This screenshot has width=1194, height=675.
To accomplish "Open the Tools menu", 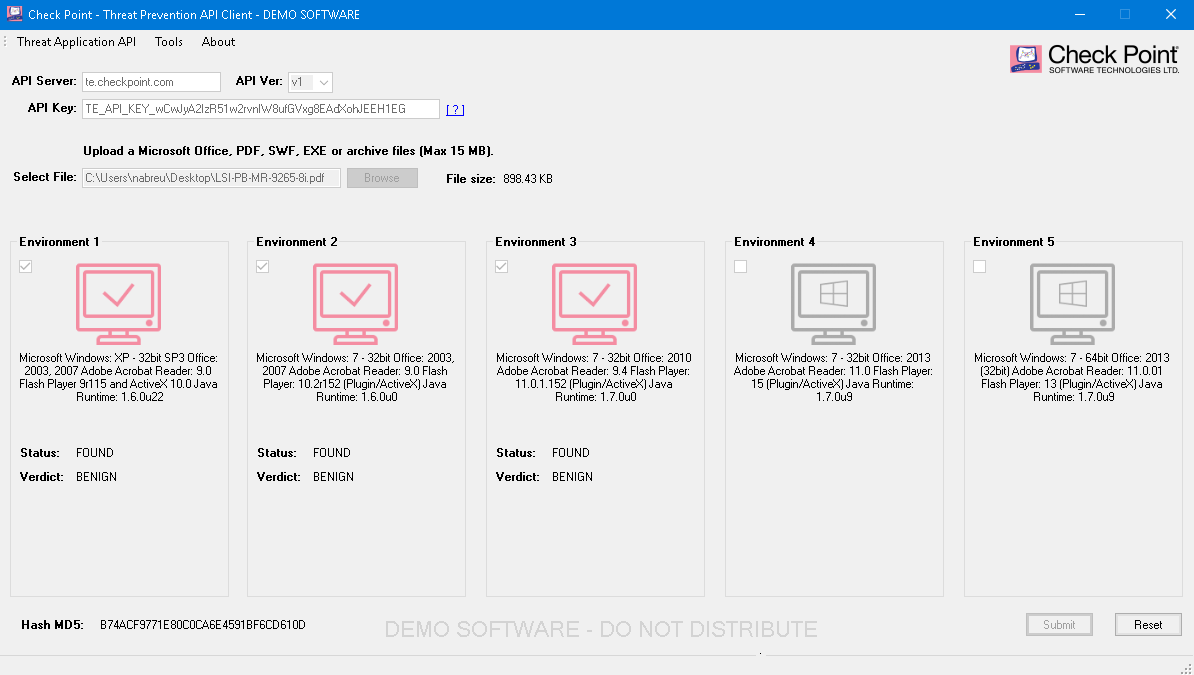I will click(x=168, y=42).
